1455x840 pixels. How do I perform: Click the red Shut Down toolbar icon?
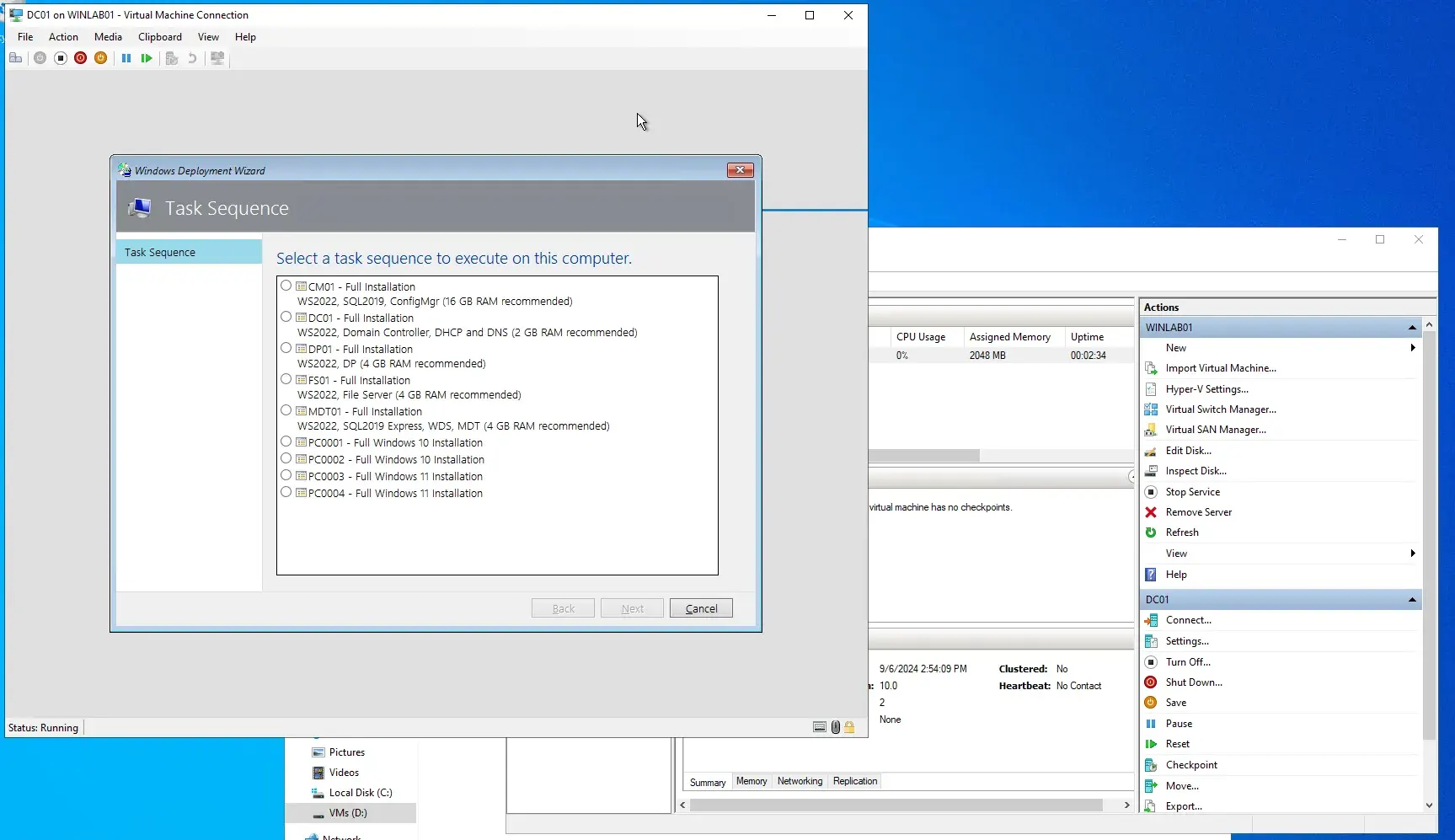pos(80,58)
